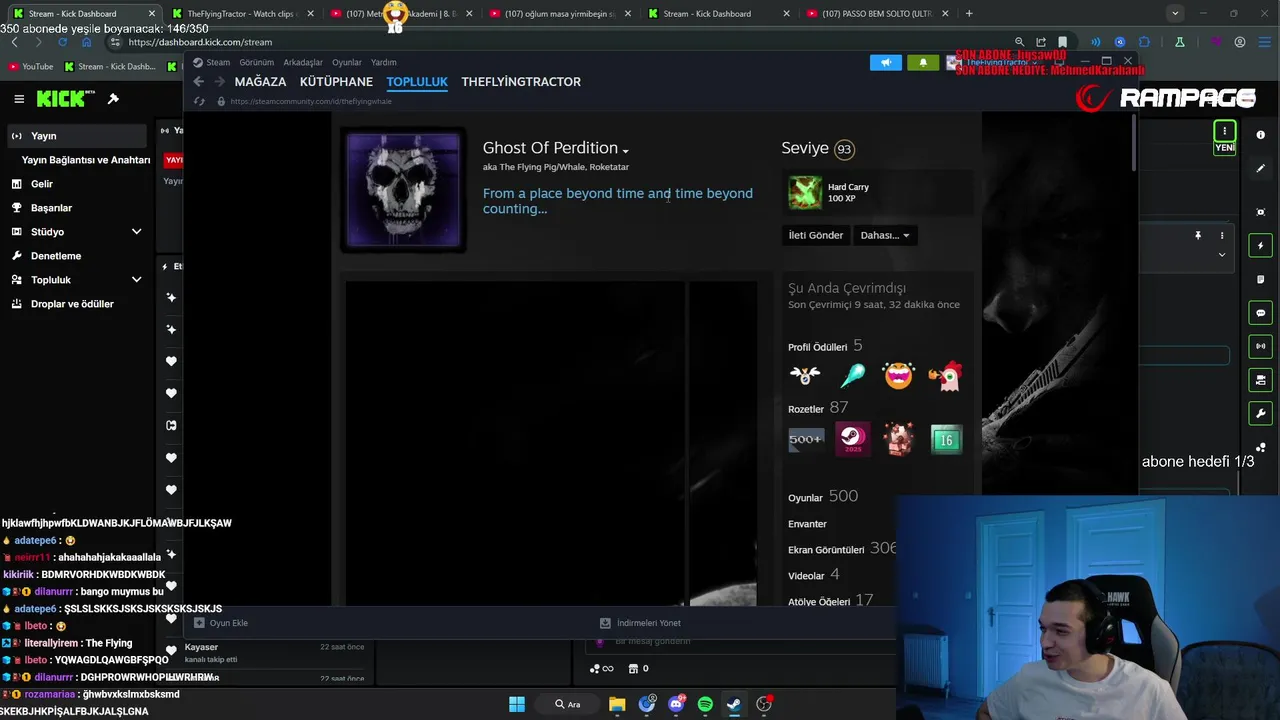Open the browser tab search dropdown
The height and width of the screenshot is (720, 1280).
click(x=1175, y=13)
